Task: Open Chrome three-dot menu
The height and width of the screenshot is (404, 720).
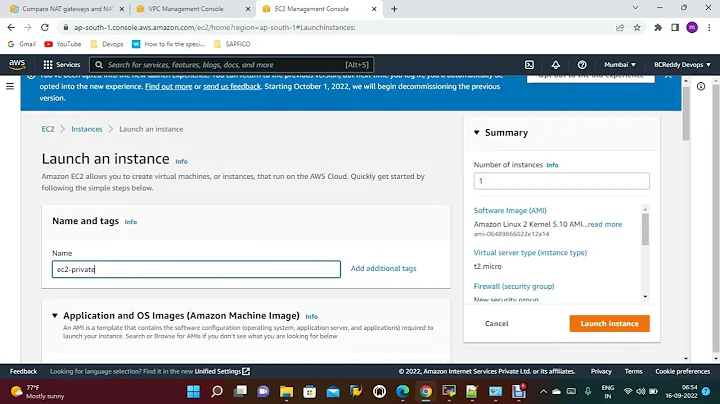Action: tap(709, 28)
